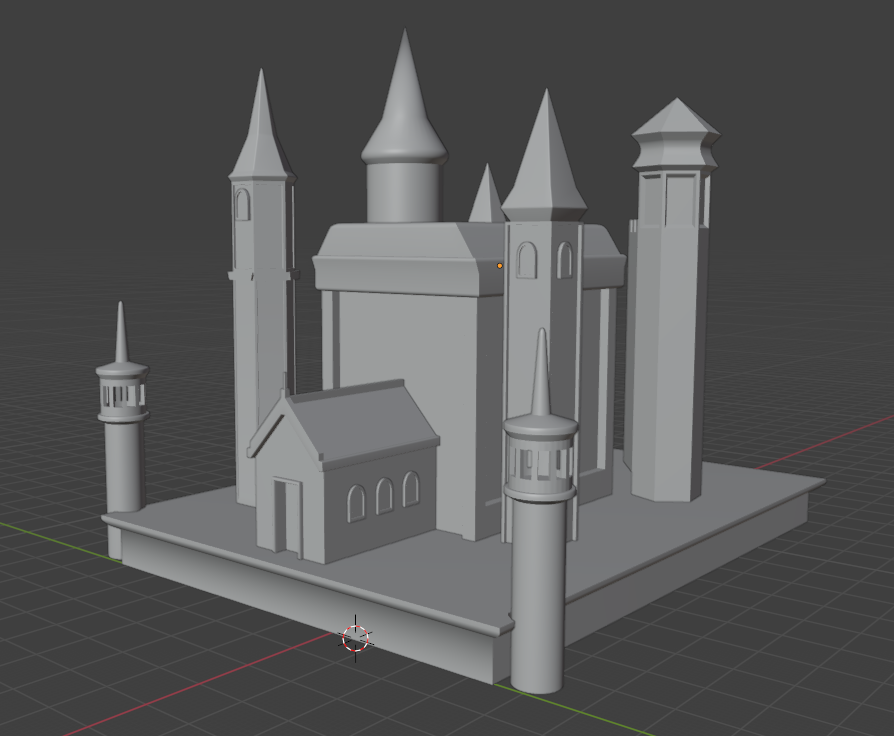Select the cylinder drum under central cone
This screenshot has height=736, width=894.
click(x=403, y=192)
